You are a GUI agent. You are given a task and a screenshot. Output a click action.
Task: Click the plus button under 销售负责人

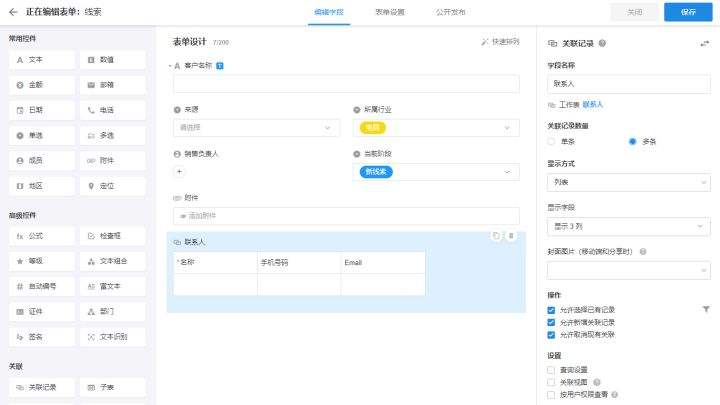(x=180, y=172)
